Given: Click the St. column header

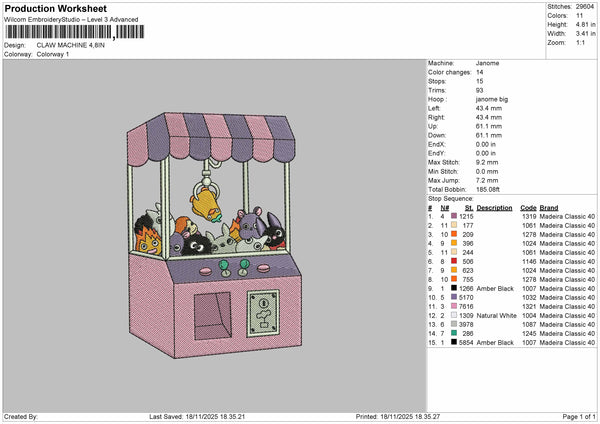Looking at the screenshot, I should click(x=469, y=208).
